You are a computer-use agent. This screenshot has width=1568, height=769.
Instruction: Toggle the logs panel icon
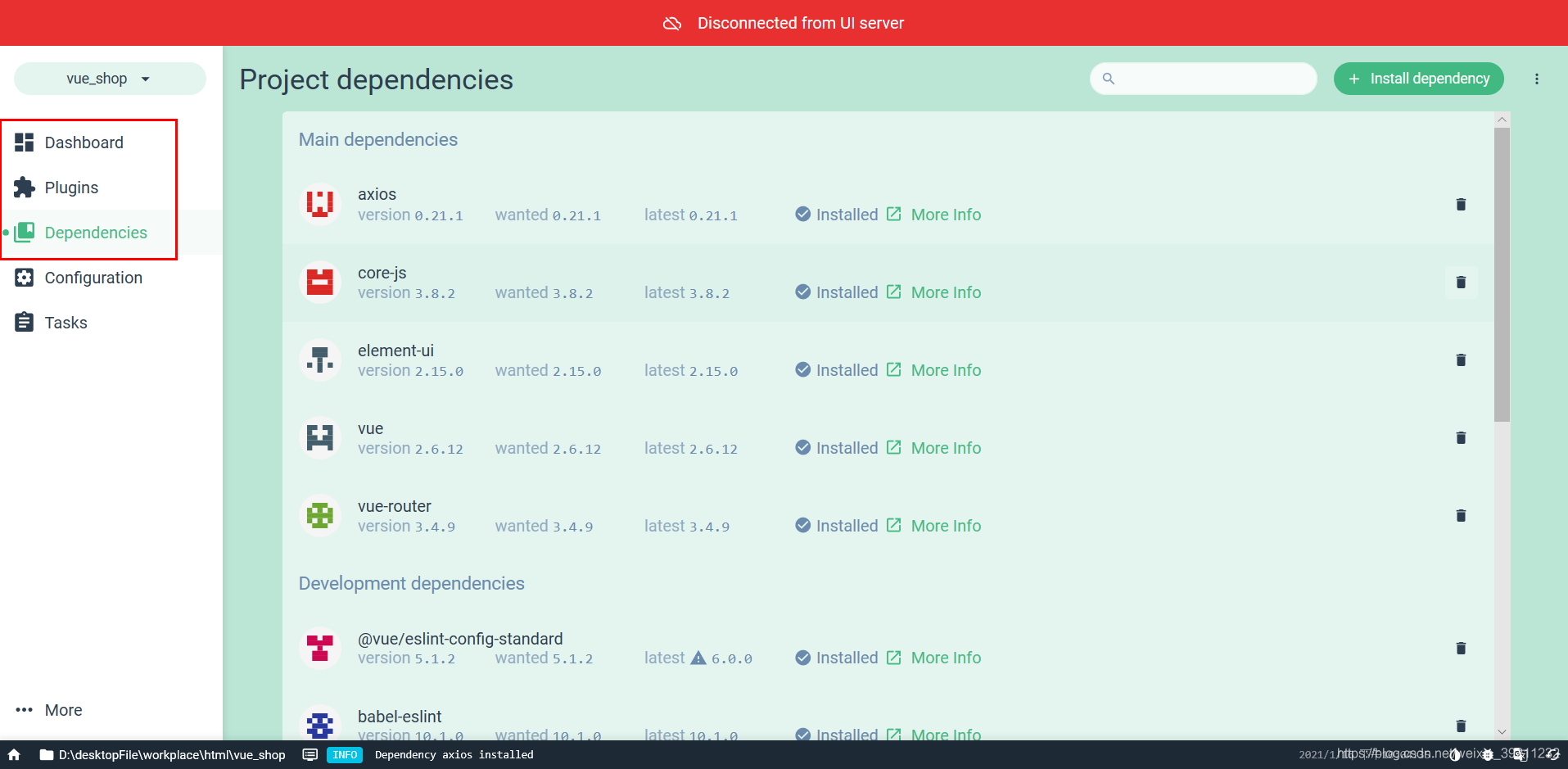(x=310, y=755)
